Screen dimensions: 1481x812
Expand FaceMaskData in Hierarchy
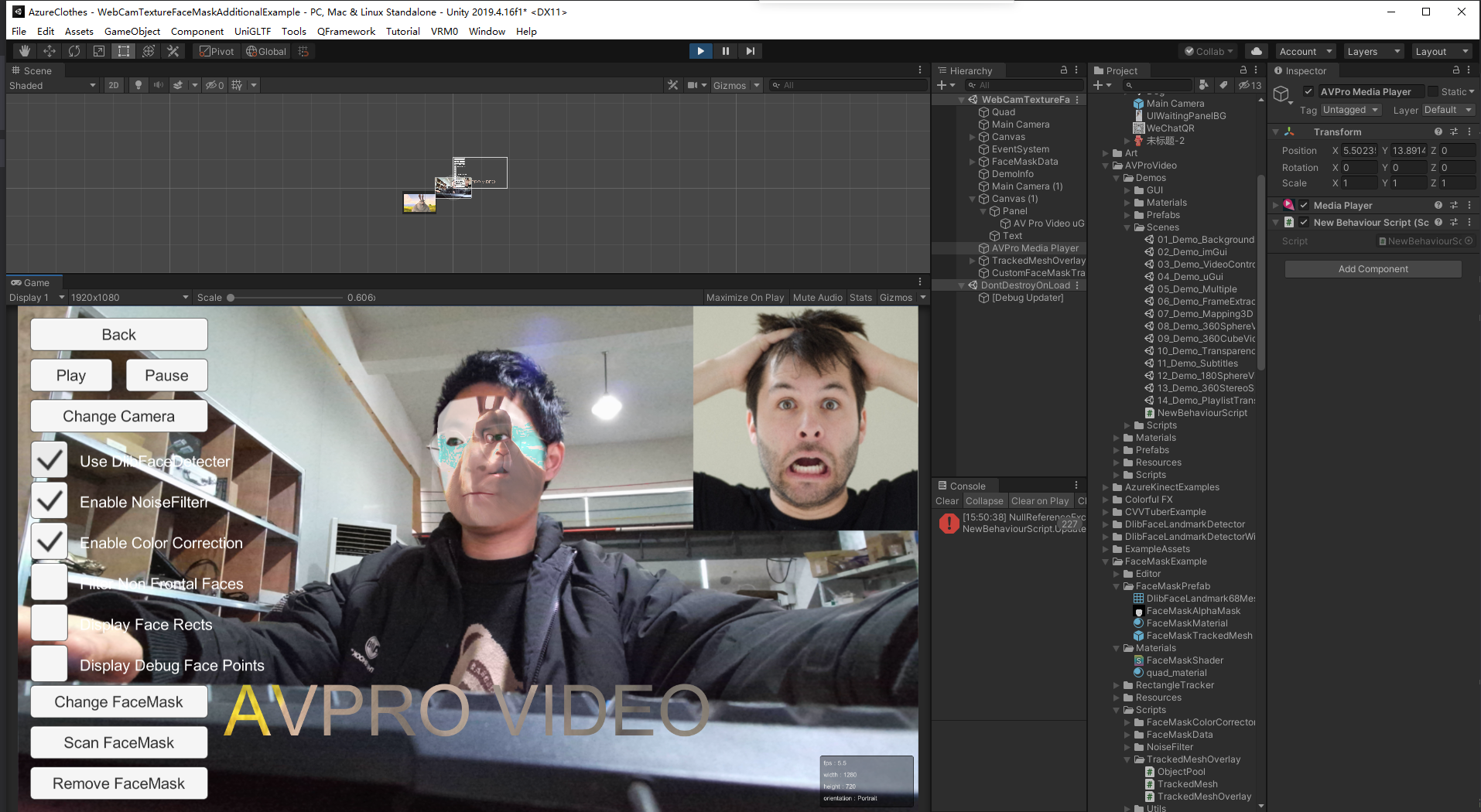point(973,162)
